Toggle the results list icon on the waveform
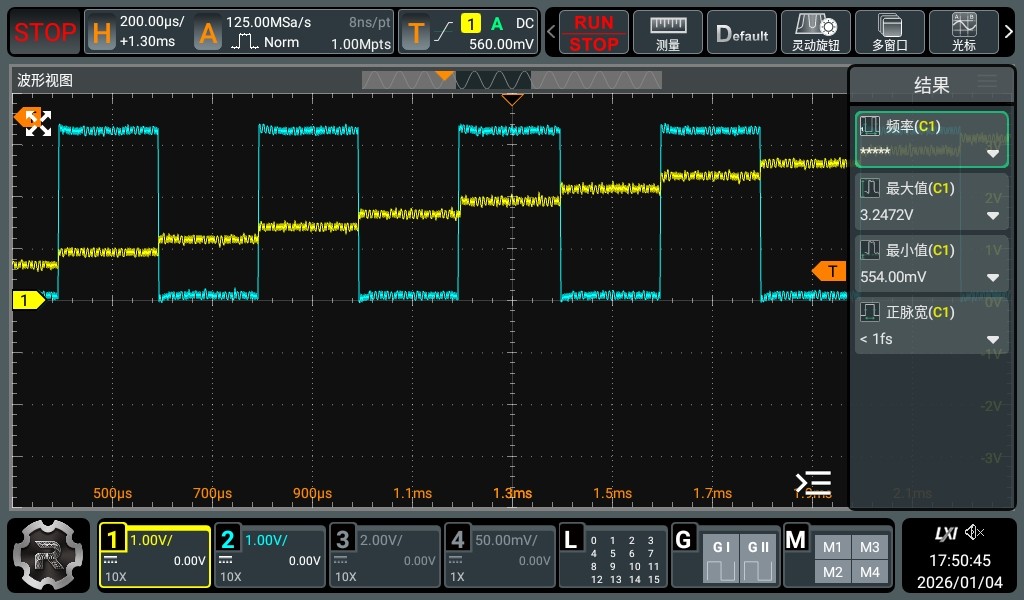Viewport: 1024px width, 600px height. click(x=813, y=483)
